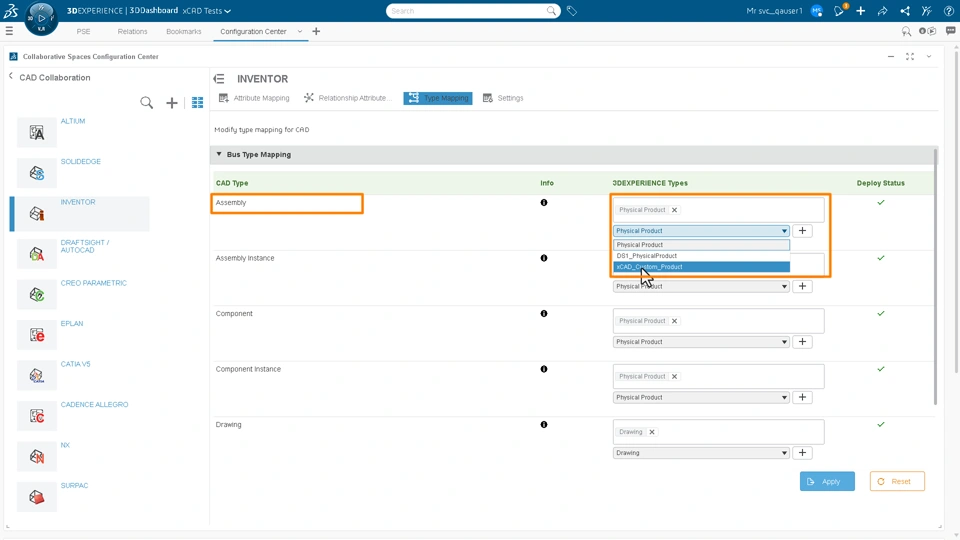The height and width of the screenshot is (540, 960).
Task: Collapse the side panel with the menu icon
Action: pyautogui.click(x=219, y=79)
